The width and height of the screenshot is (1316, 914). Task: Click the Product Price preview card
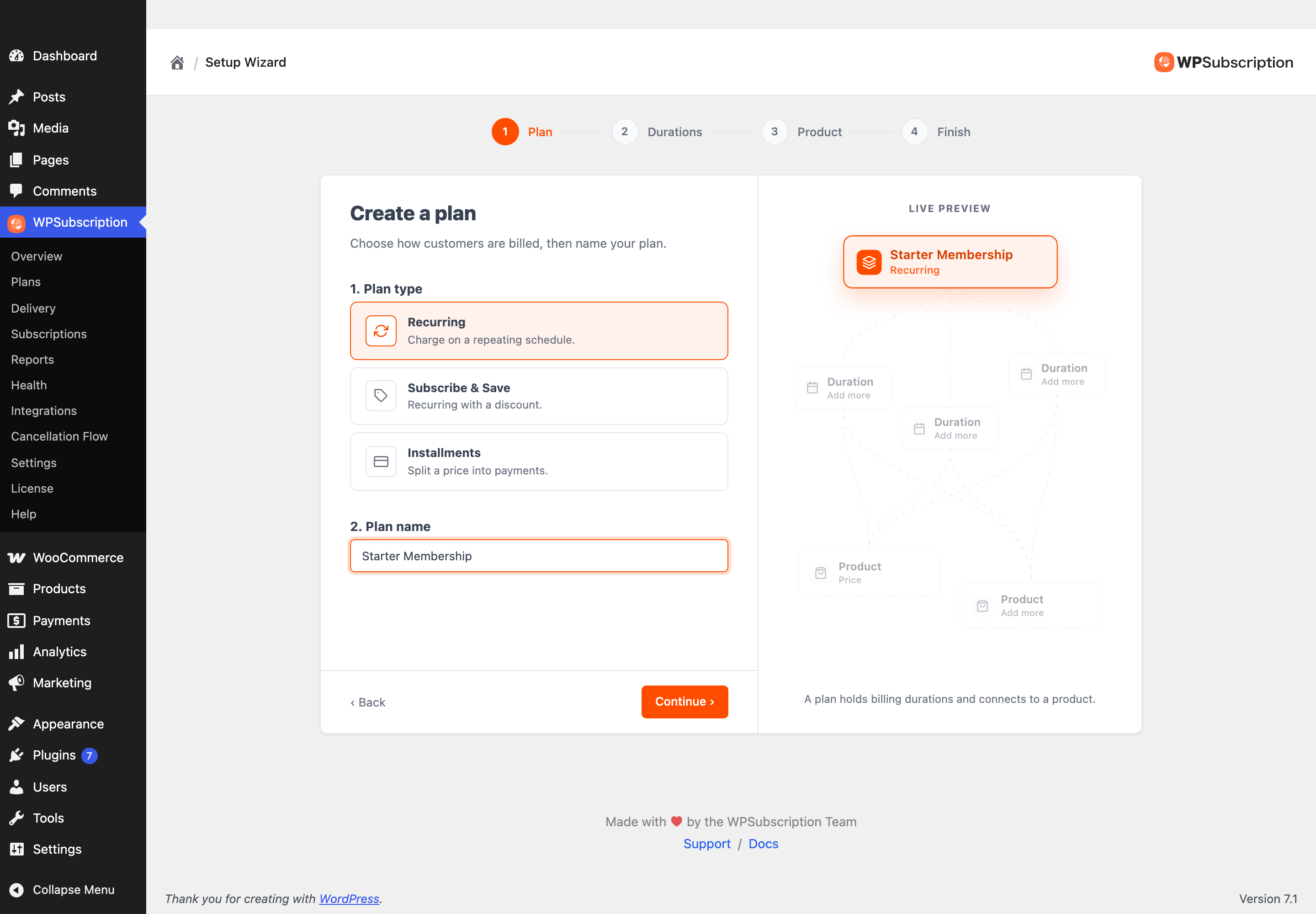click(x=869, y=573)
